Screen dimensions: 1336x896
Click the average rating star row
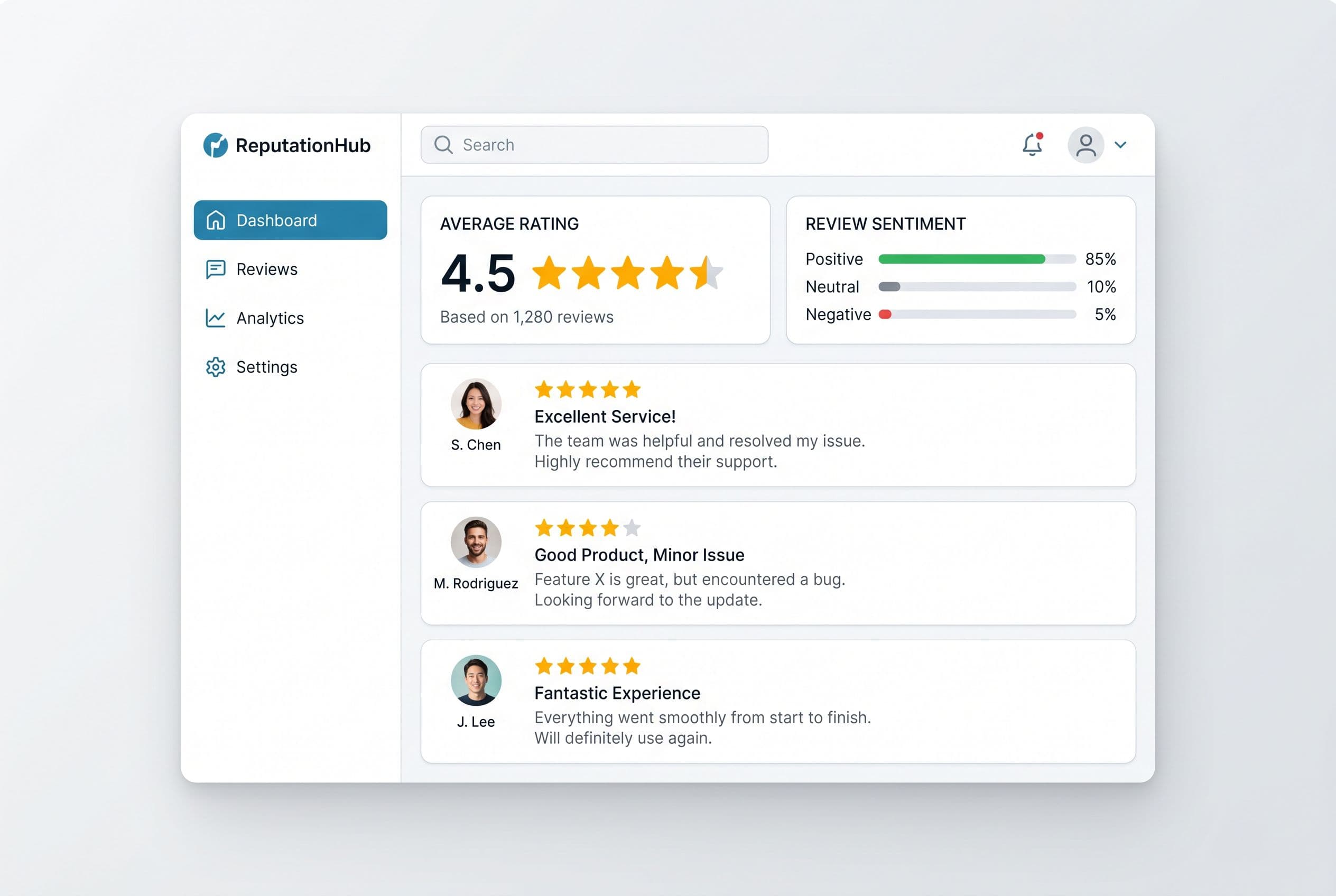628,273
